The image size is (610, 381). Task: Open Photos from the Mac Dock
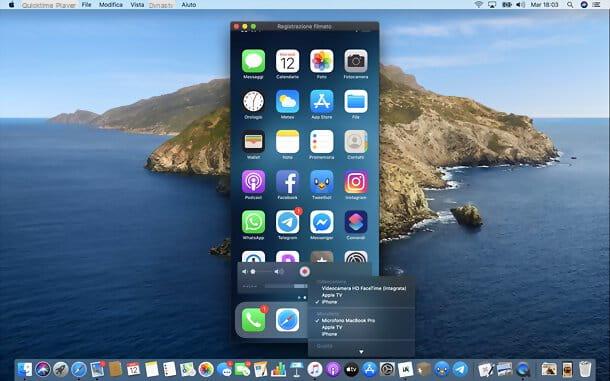[x=206, y=369]
